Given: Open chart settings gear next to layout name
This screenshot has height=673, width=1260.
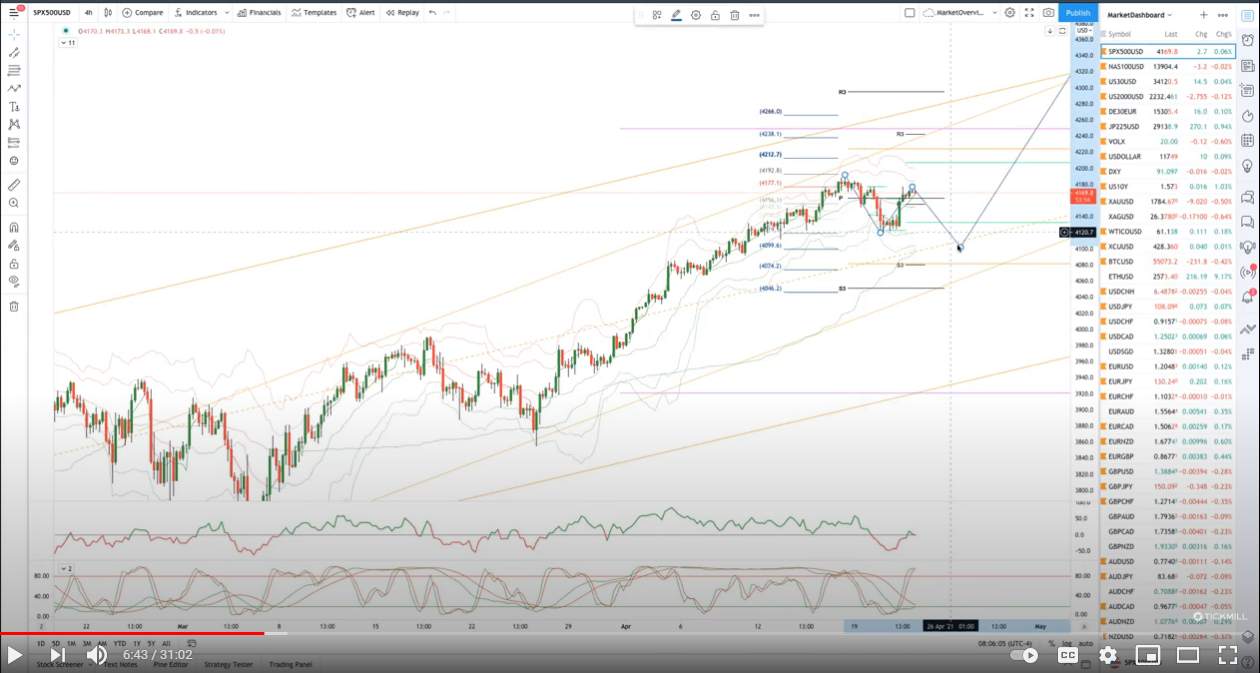Looking at the screenshot, I should pyautogui.click(x=1010, y=13).
